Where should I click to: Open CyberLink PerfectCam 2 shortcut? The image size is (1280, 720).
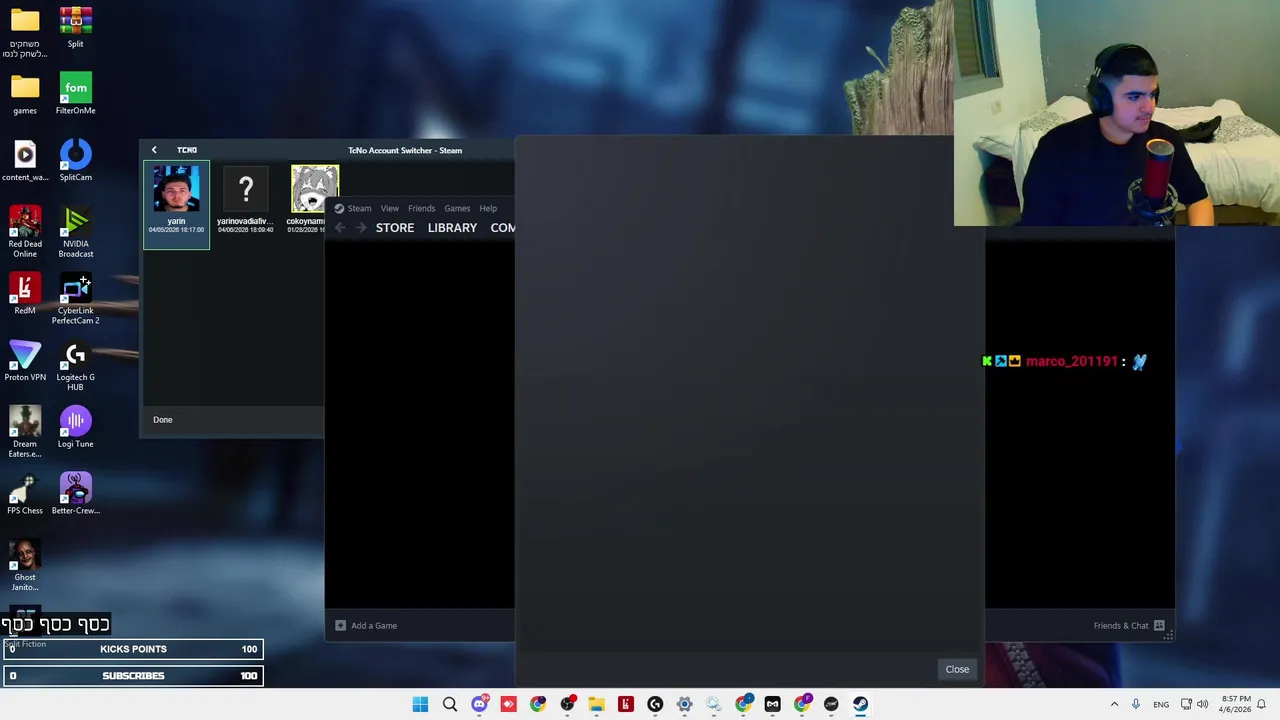click(75, 298)
